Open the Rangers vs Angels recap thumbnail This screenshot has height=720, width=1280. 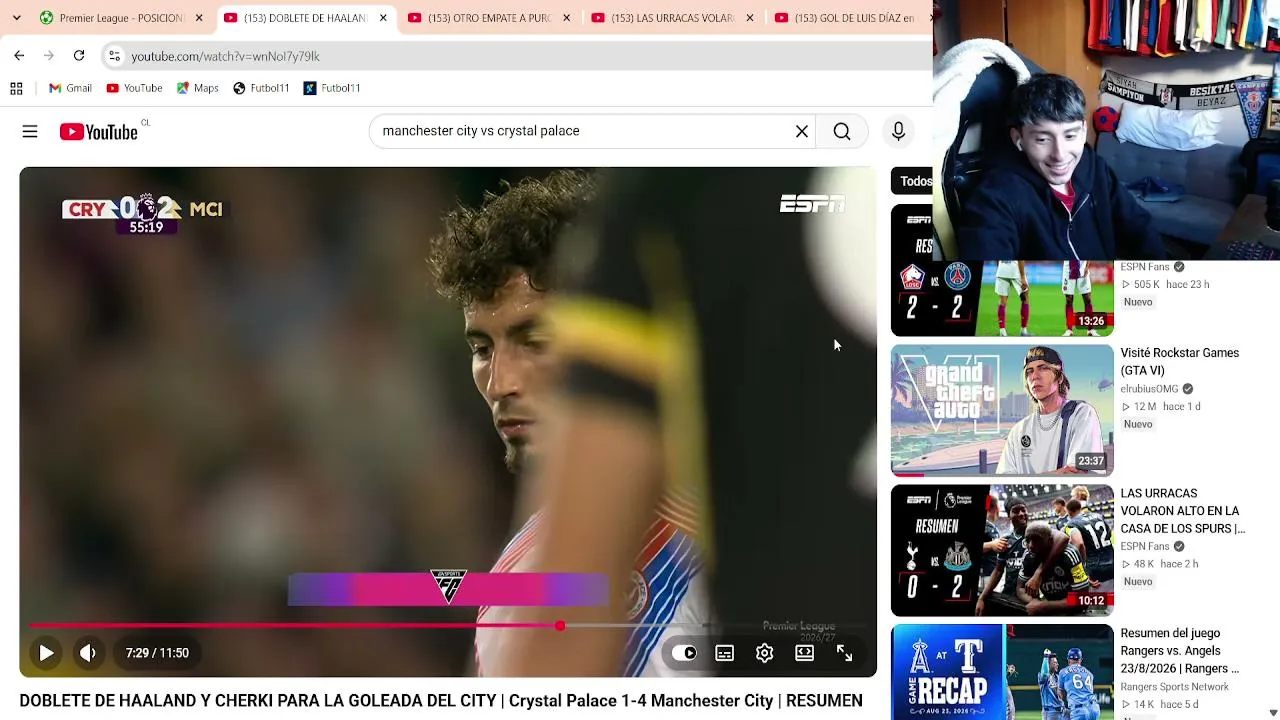click(1002, 672)
